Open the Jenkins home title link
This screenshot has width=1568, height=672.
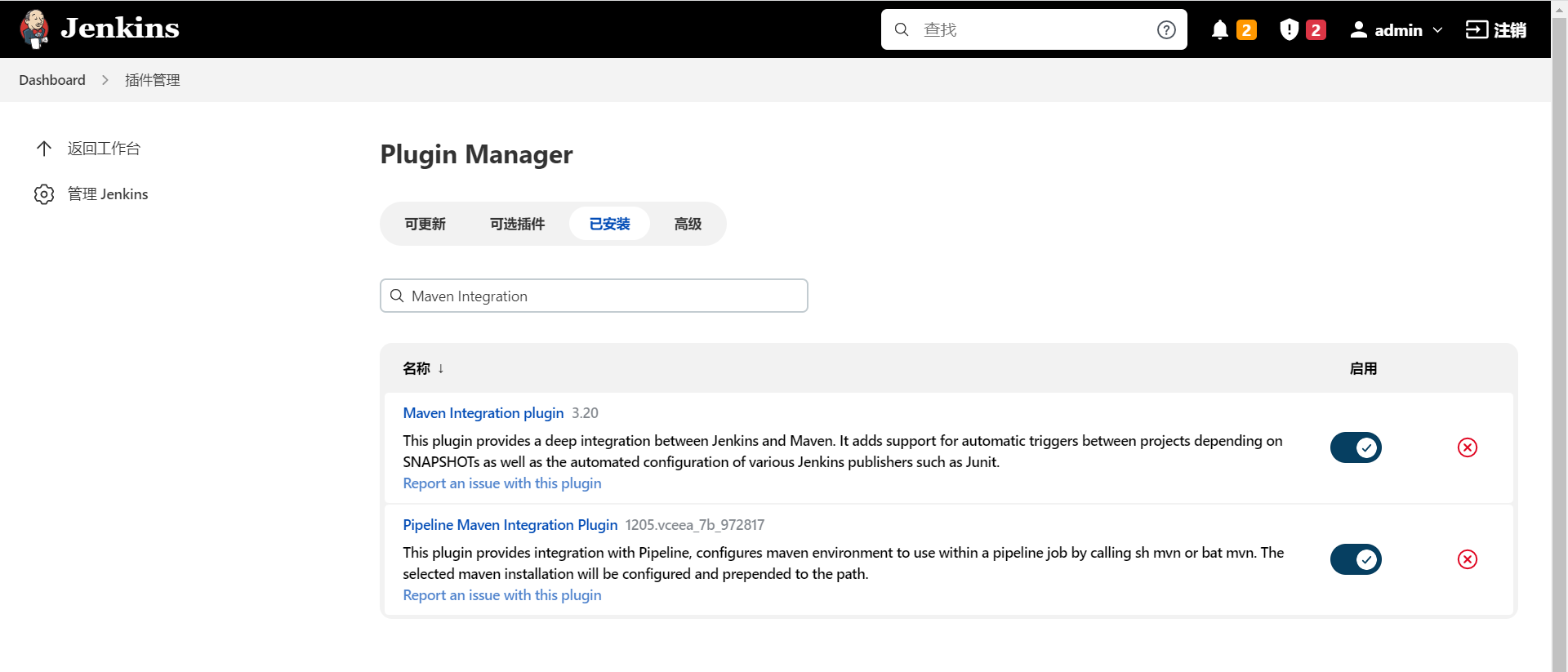click(120, 29)
